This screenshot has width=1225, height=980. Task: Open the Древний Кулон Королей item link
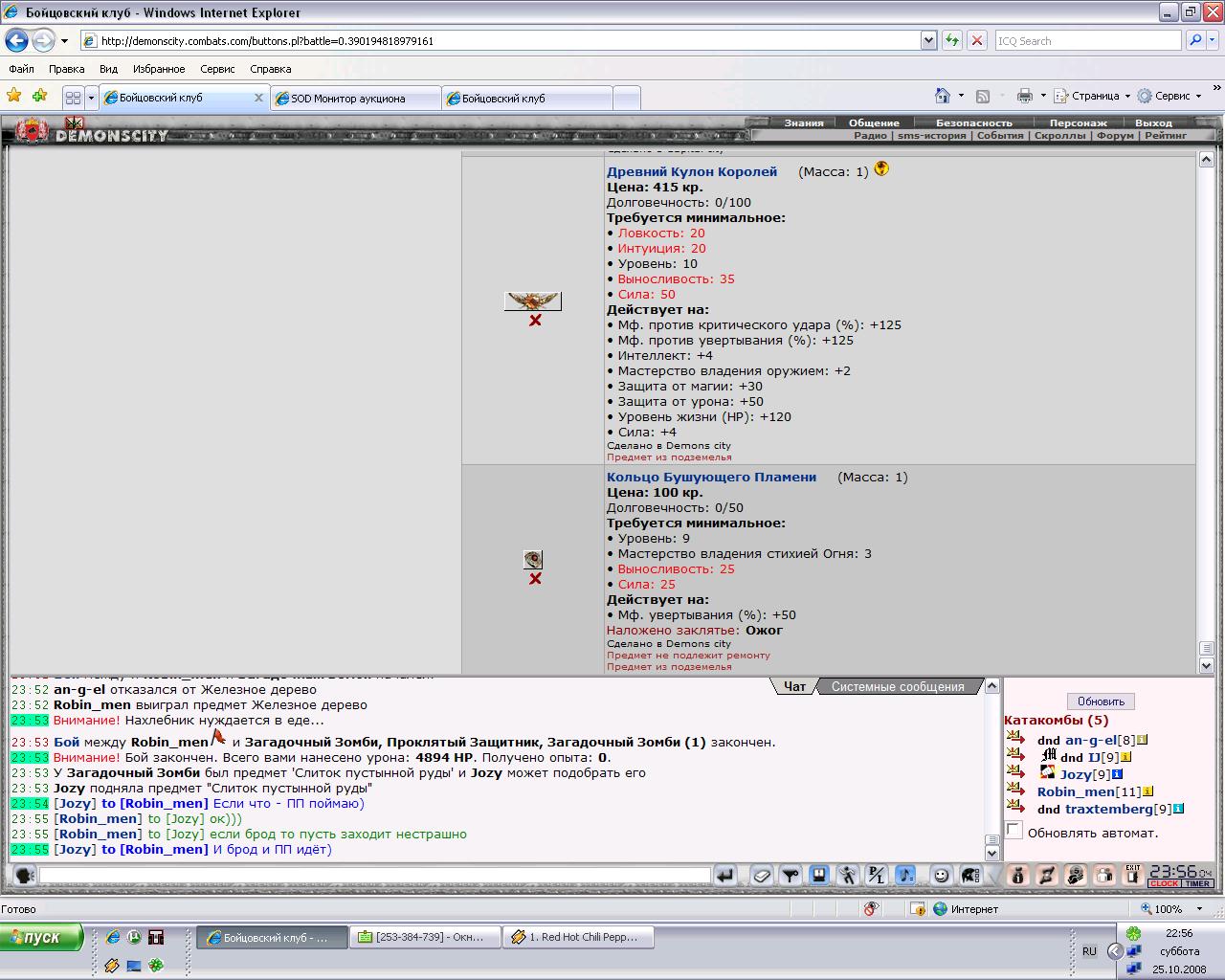coord(692,171)
